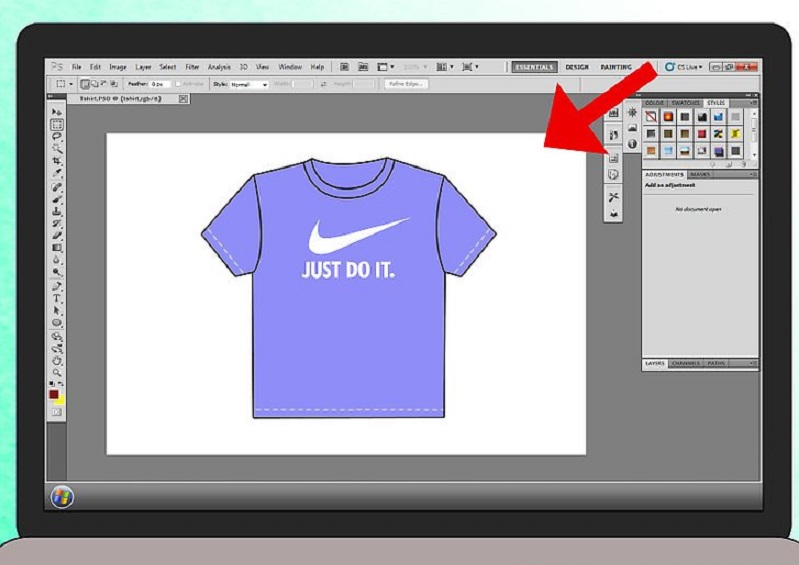Select the Type tool
Image resolution: width=799 pixels, height=565 pixels.
coord(57,298)
